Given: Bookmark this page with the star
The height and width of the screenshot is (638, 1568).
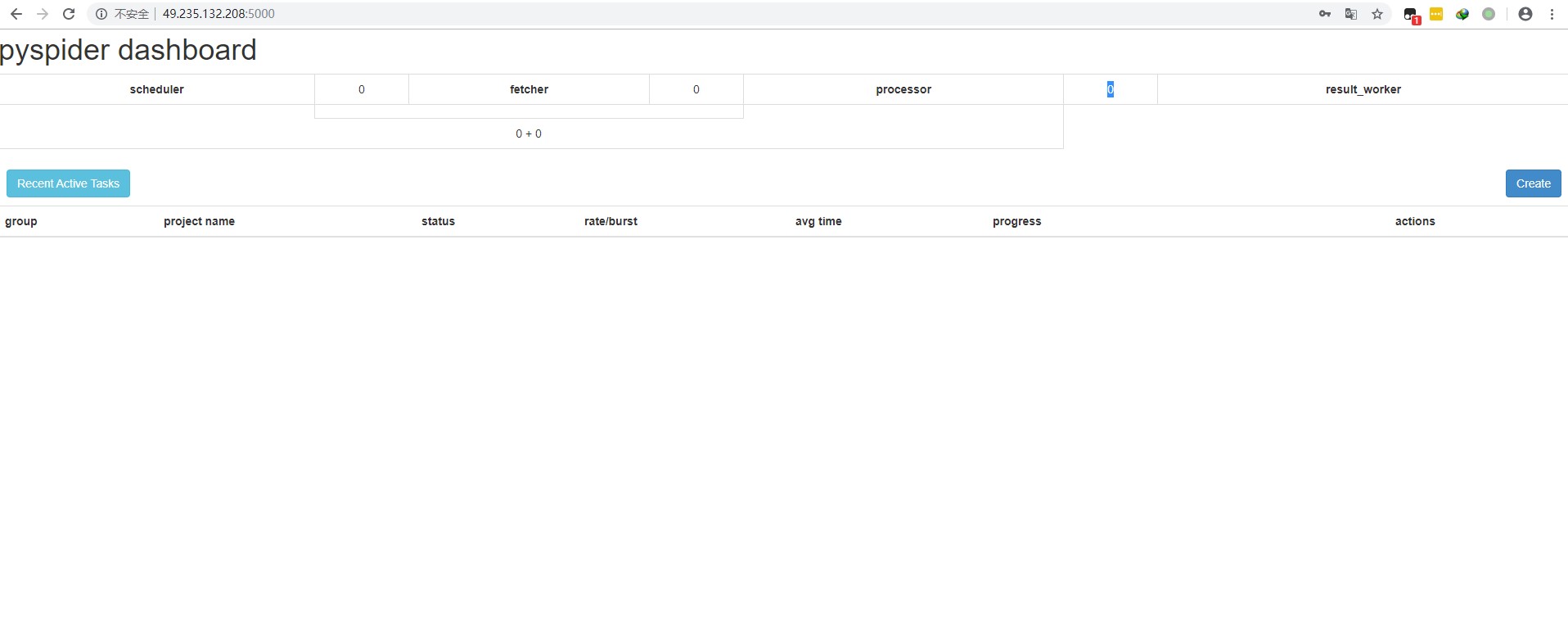Looking at the screenshot, I should 1377,14.
